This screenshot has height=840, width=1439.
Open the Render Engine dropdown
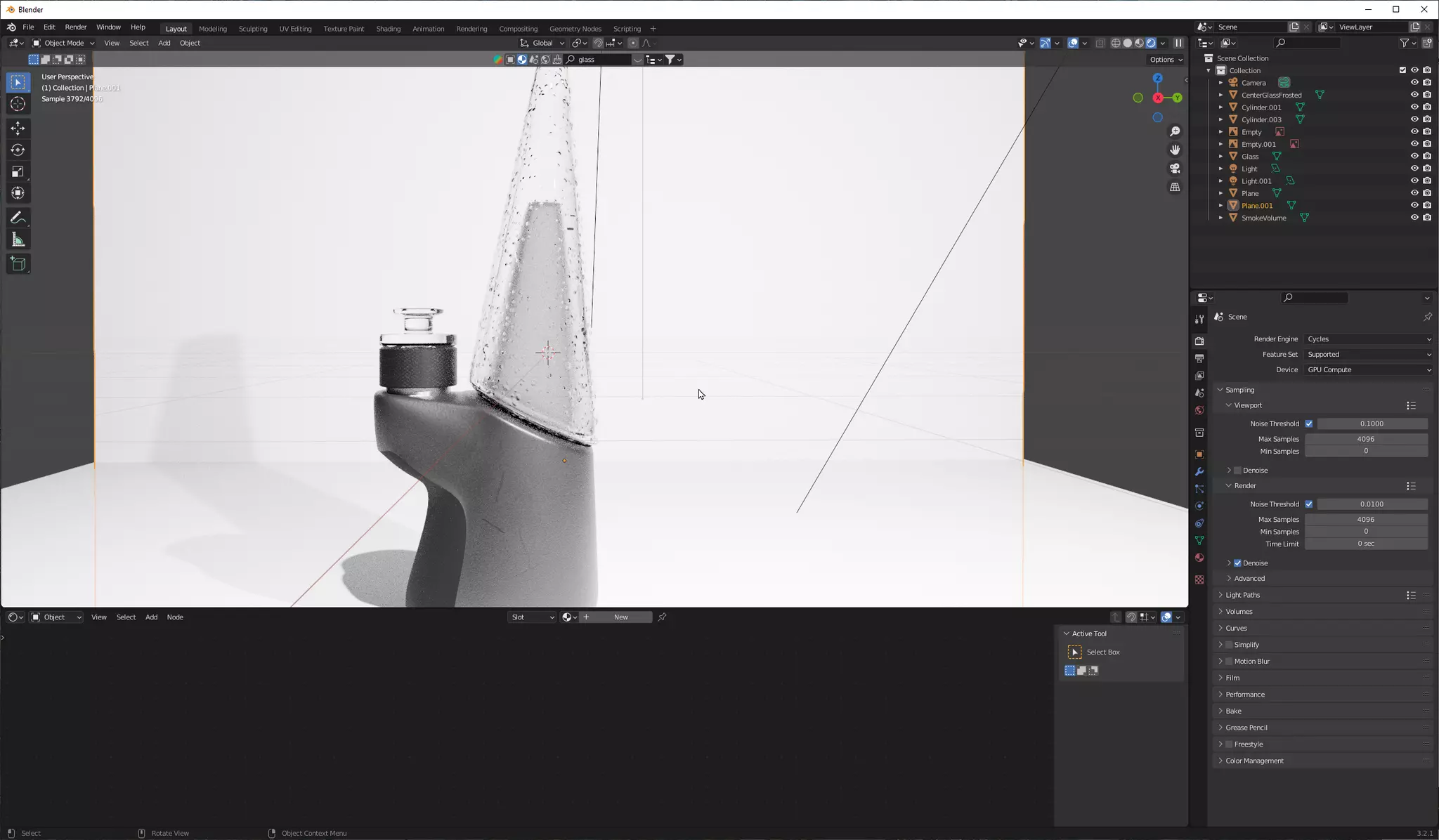(x=1369, y=339)
